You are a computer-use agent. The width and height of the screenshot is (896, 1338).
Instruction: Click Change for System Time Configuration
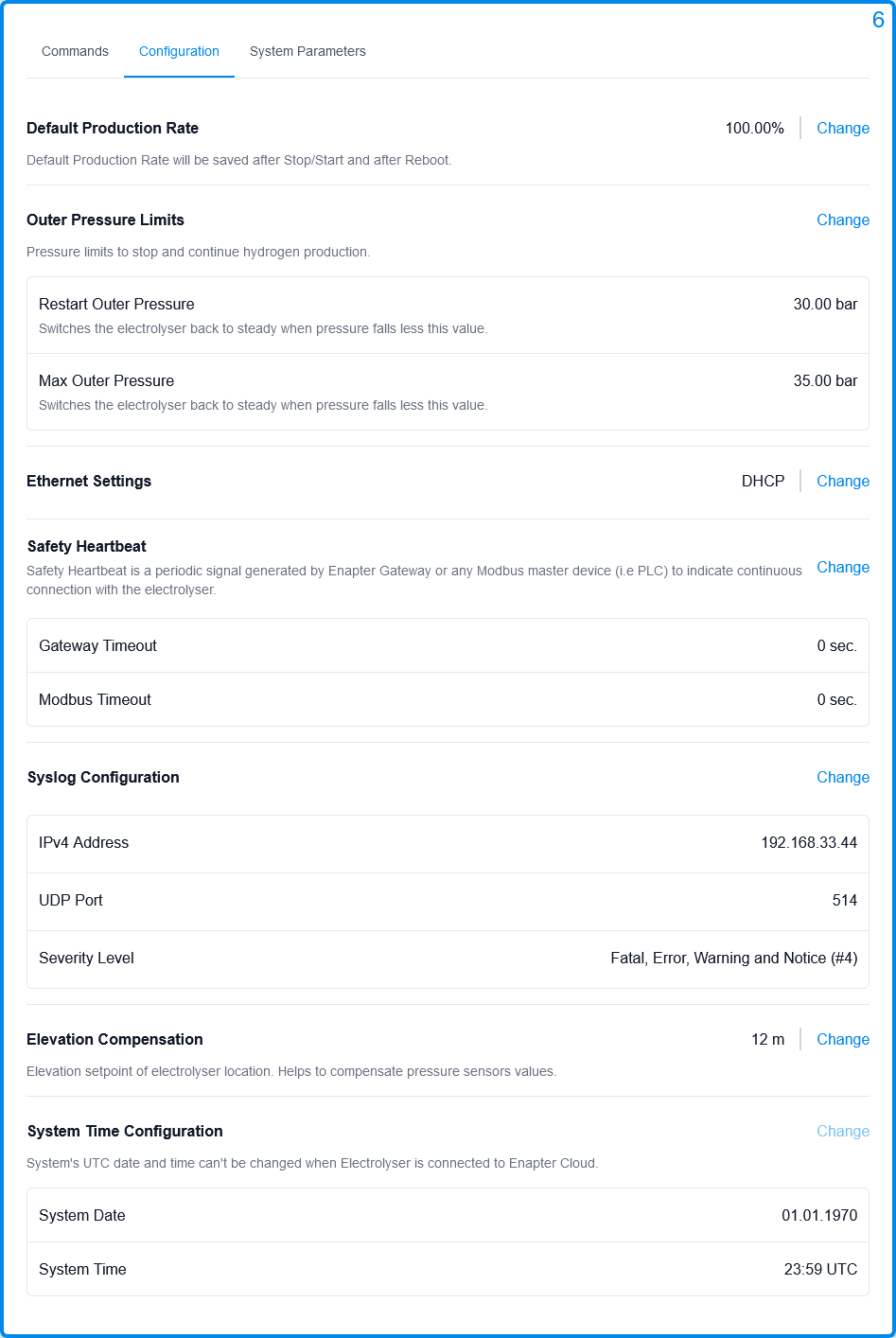(x=842, y=1131)
